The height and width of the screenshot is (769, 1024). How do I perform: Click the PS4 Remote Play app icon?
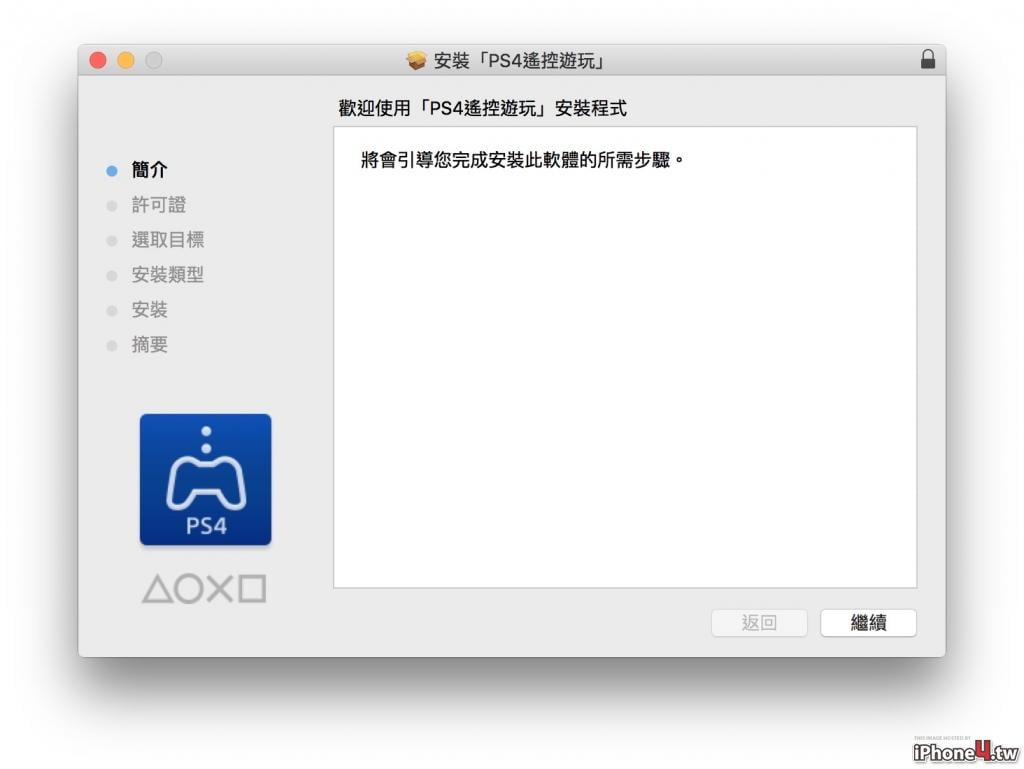point(205,479)
